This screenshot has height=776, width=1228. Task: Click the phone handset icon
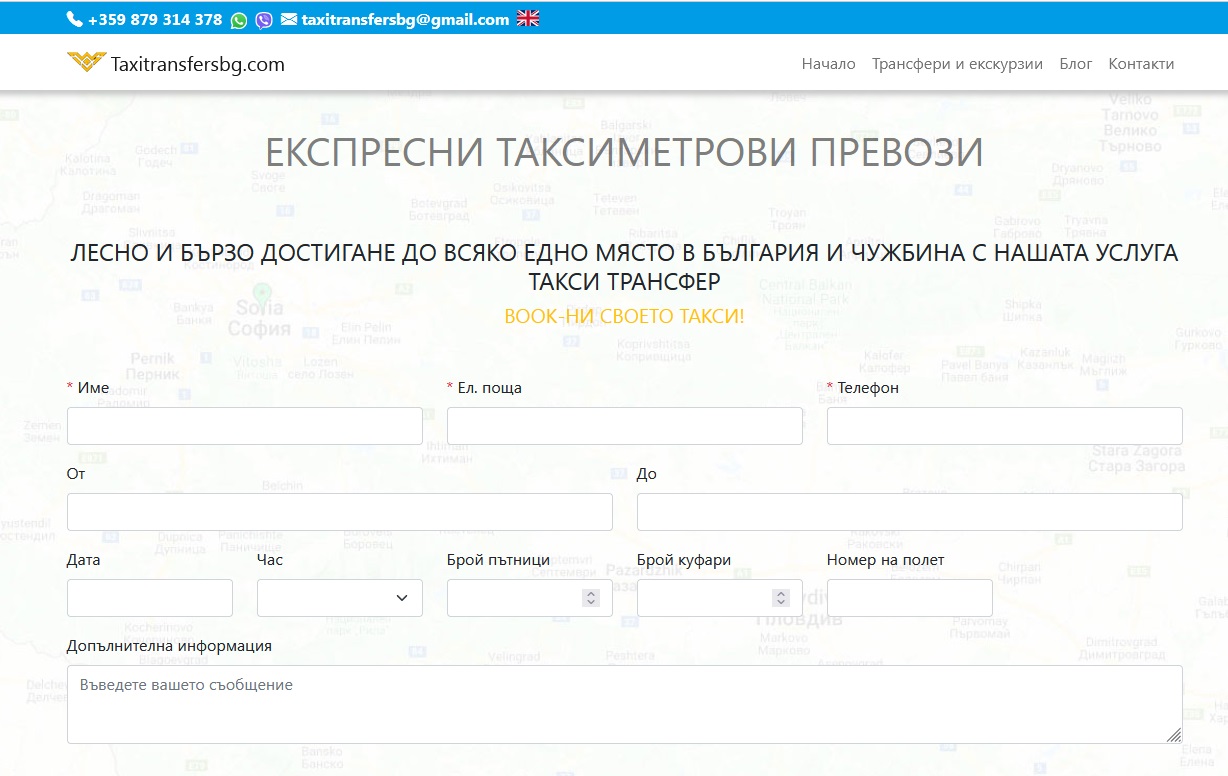[x=75, y=19]
